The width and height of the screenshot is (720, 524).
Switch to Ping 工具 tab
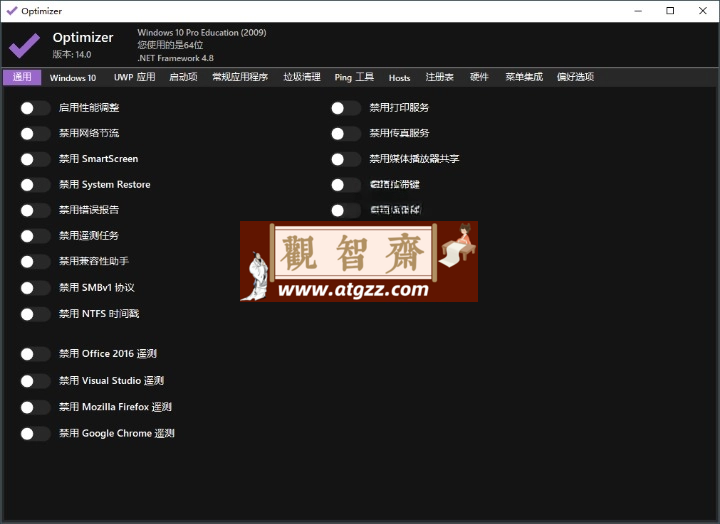(x=354, y=77)
